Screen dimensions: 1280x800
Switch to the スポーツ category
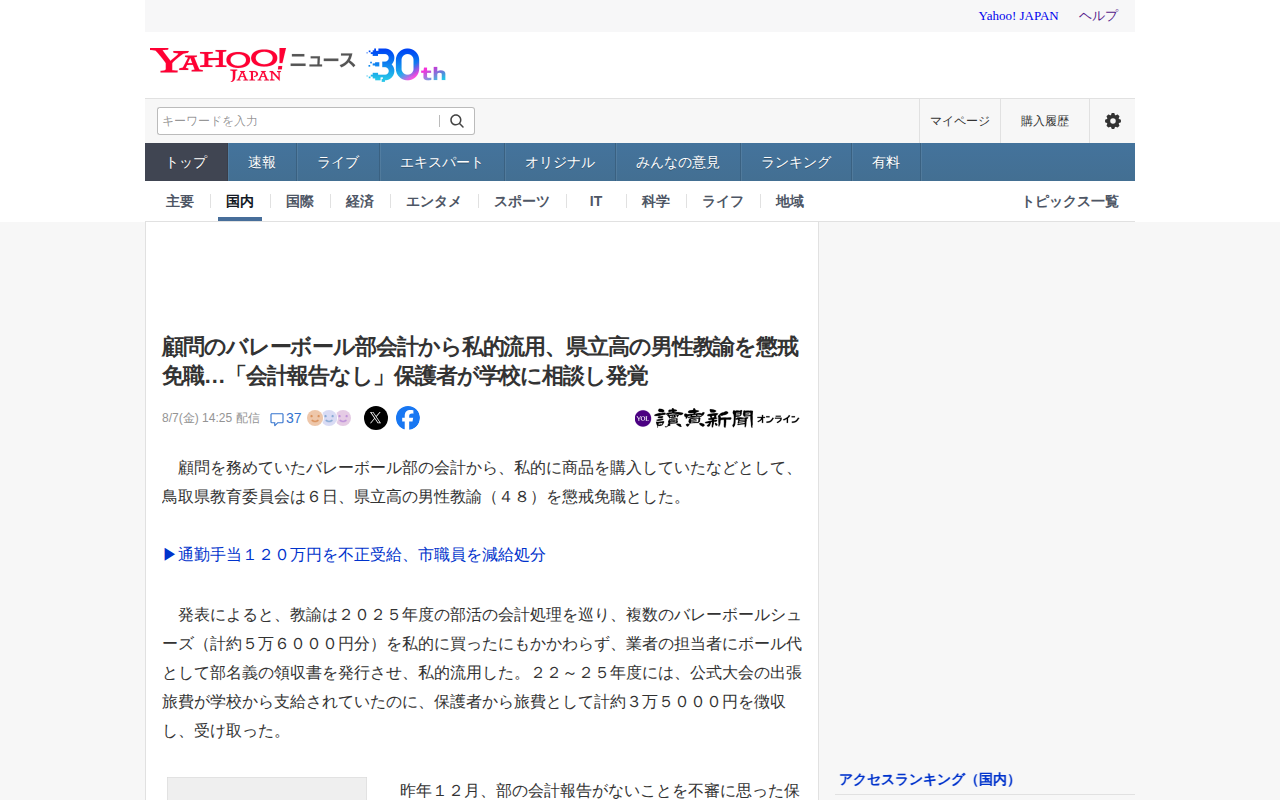pos(522,201)
